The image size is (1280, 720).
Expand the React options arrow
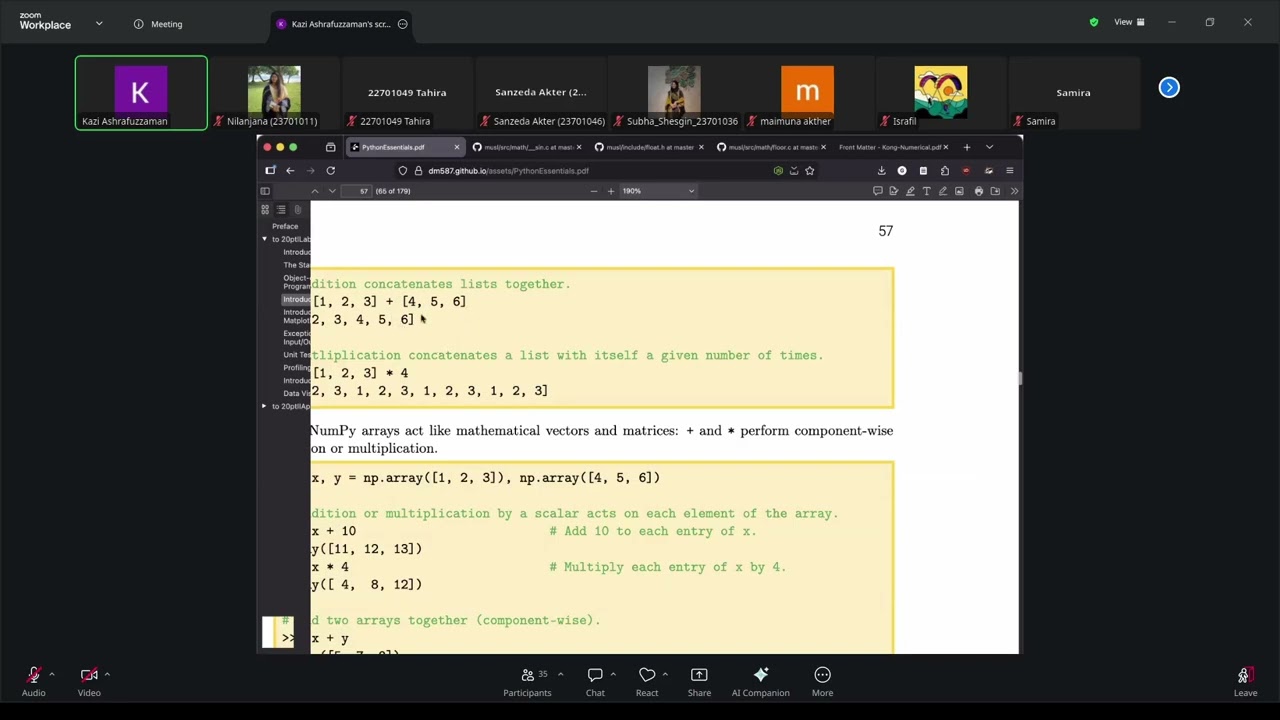pos(665,674)
